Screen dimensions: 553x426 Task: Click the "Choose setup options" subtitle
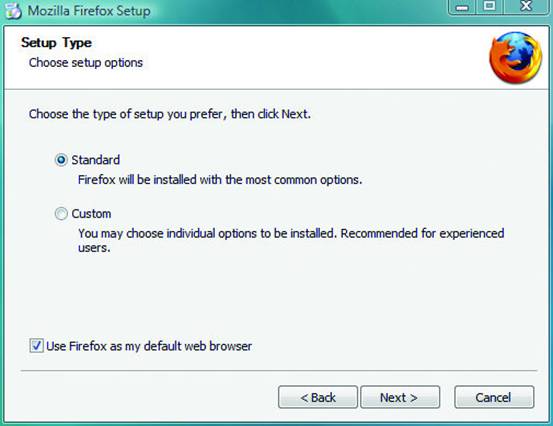86,63
